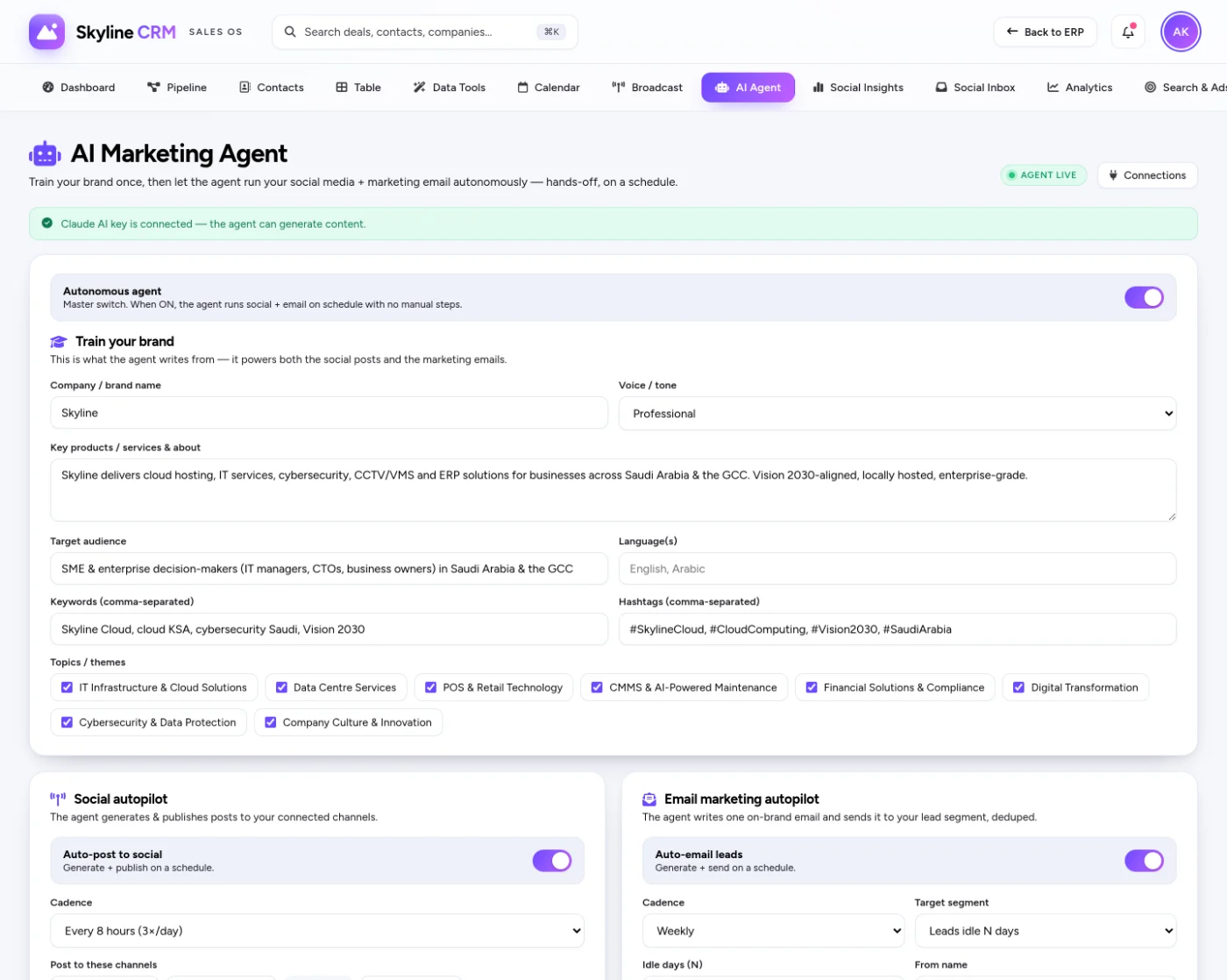
Task: Focus the search deals, contacts, companies field
Action: point(425,32)
